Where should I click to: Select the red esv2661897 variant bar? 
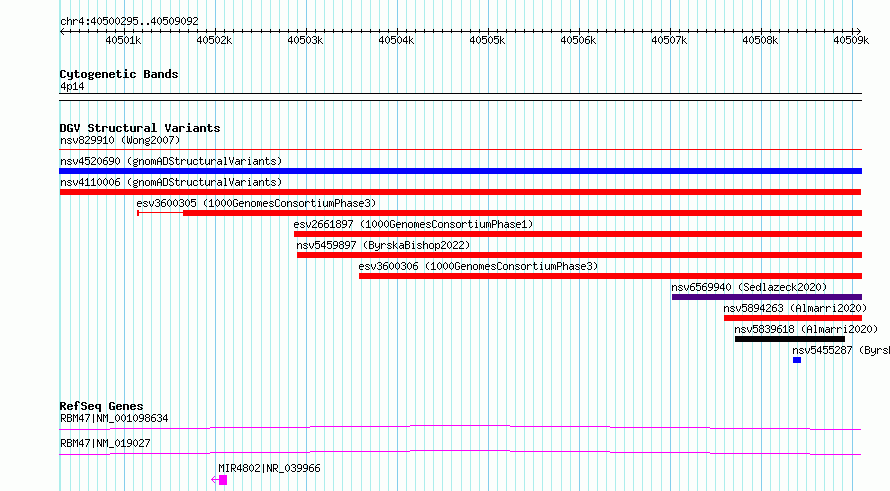pos(578,234)
